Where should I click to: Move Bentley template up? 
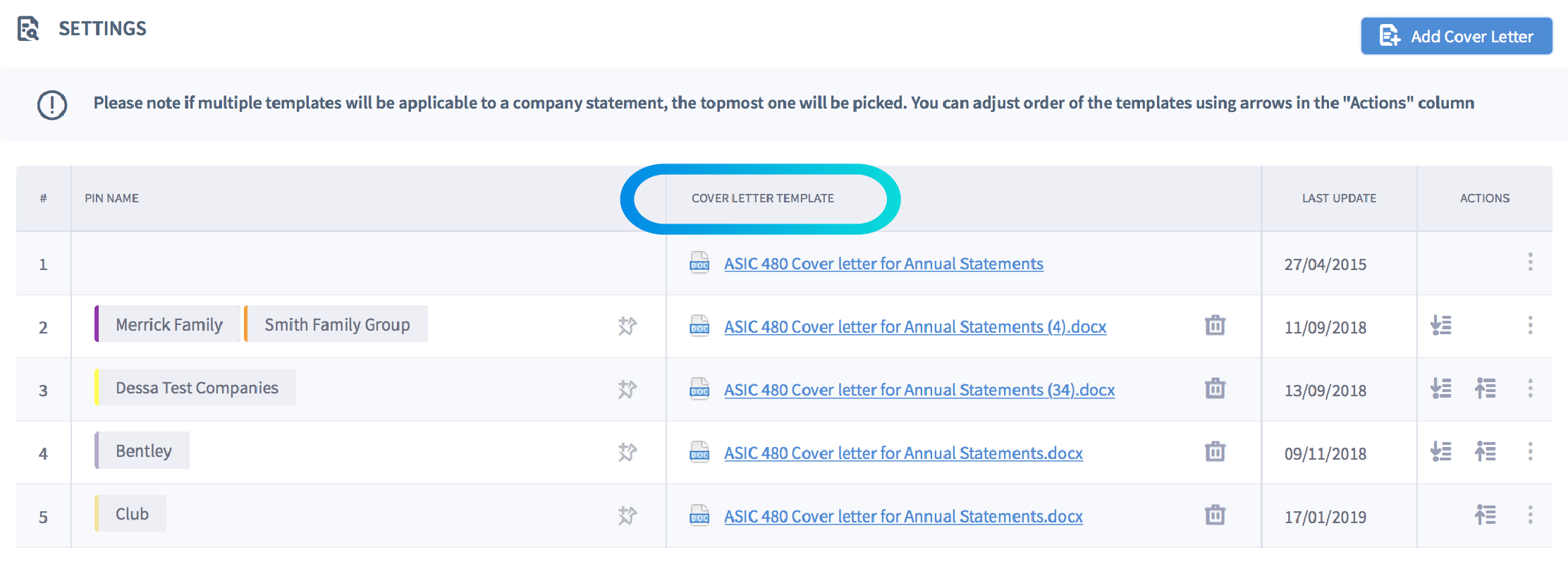[x=1486, y=451]
